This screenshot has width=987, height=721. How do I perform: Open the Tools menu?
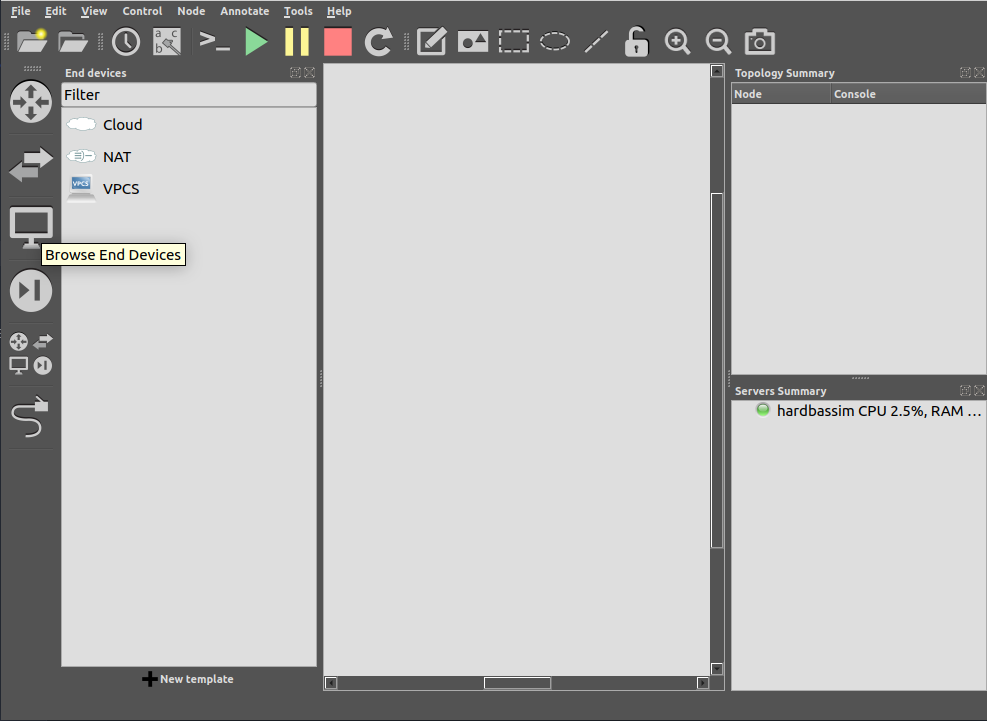tap(298, 11)
